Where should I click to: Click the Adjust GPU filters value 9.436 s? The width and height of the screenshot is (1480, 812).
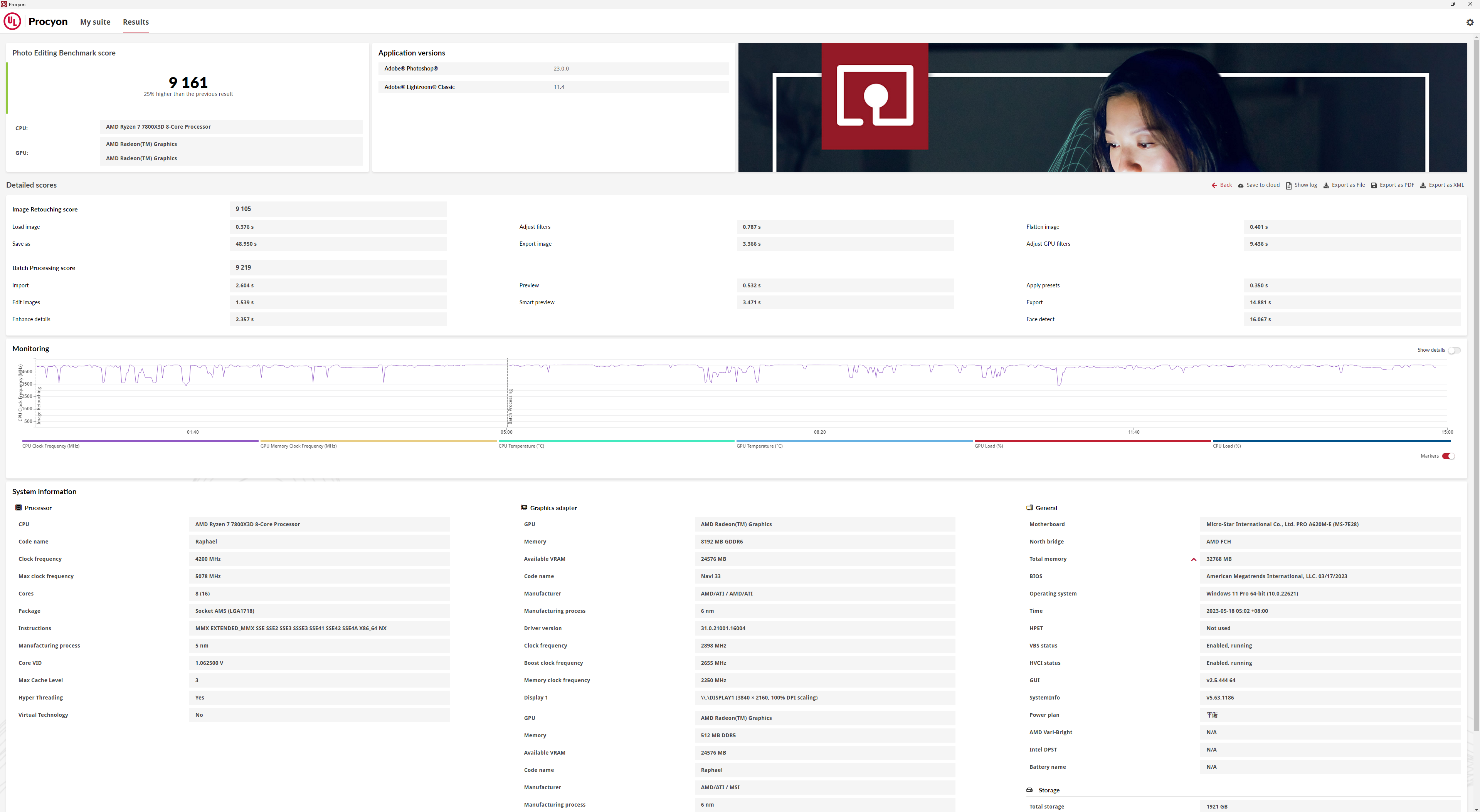point(1352,244)
